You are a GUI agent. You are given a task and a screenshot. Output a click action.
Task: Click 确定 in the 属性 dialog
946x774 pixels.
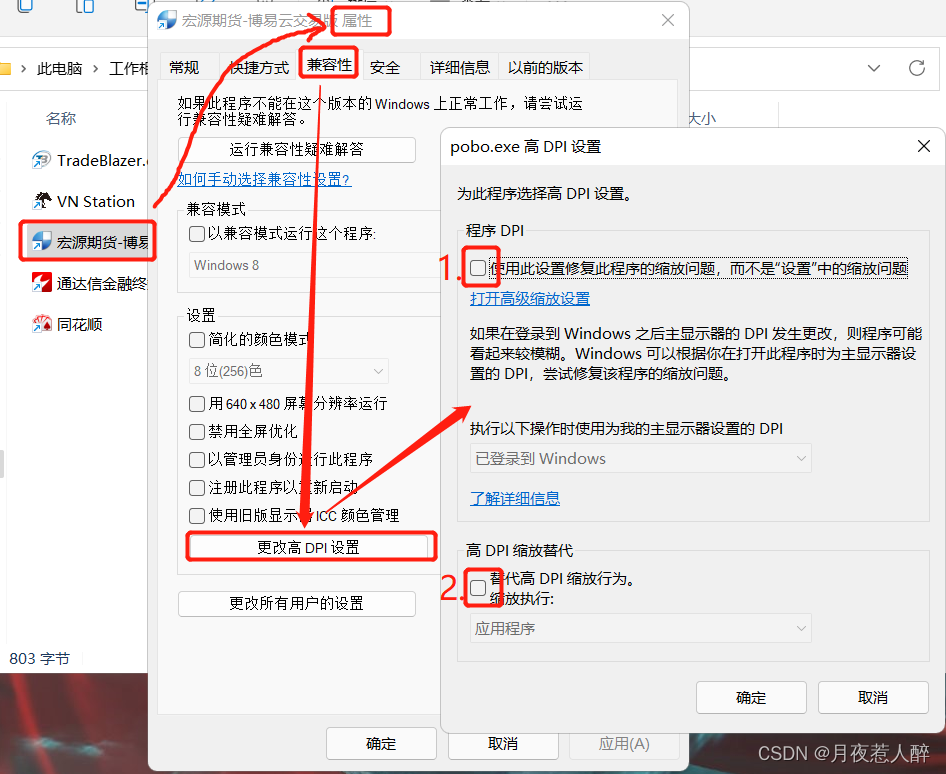(x=381, y=743)
